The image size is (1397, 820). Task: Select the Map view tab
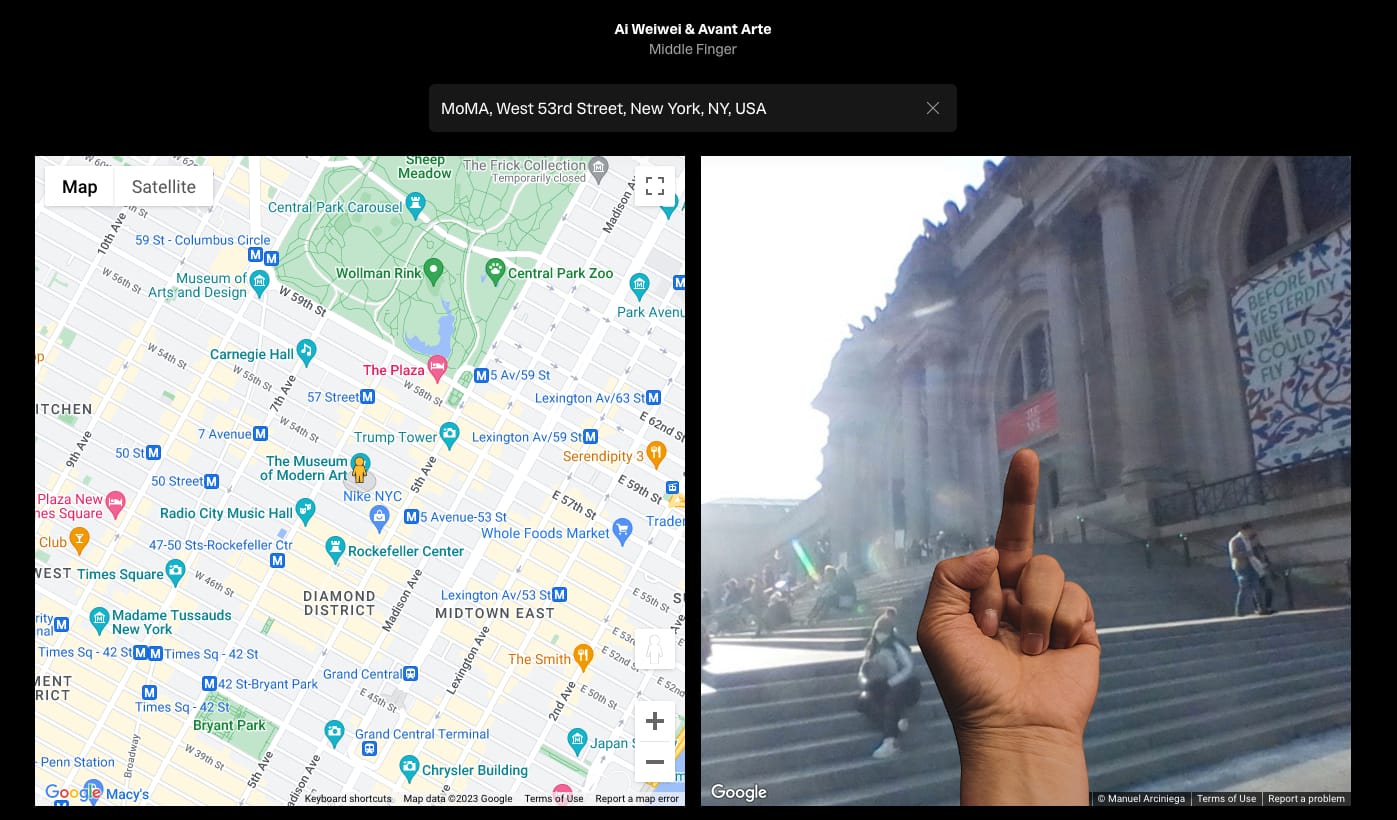(80, 187)
